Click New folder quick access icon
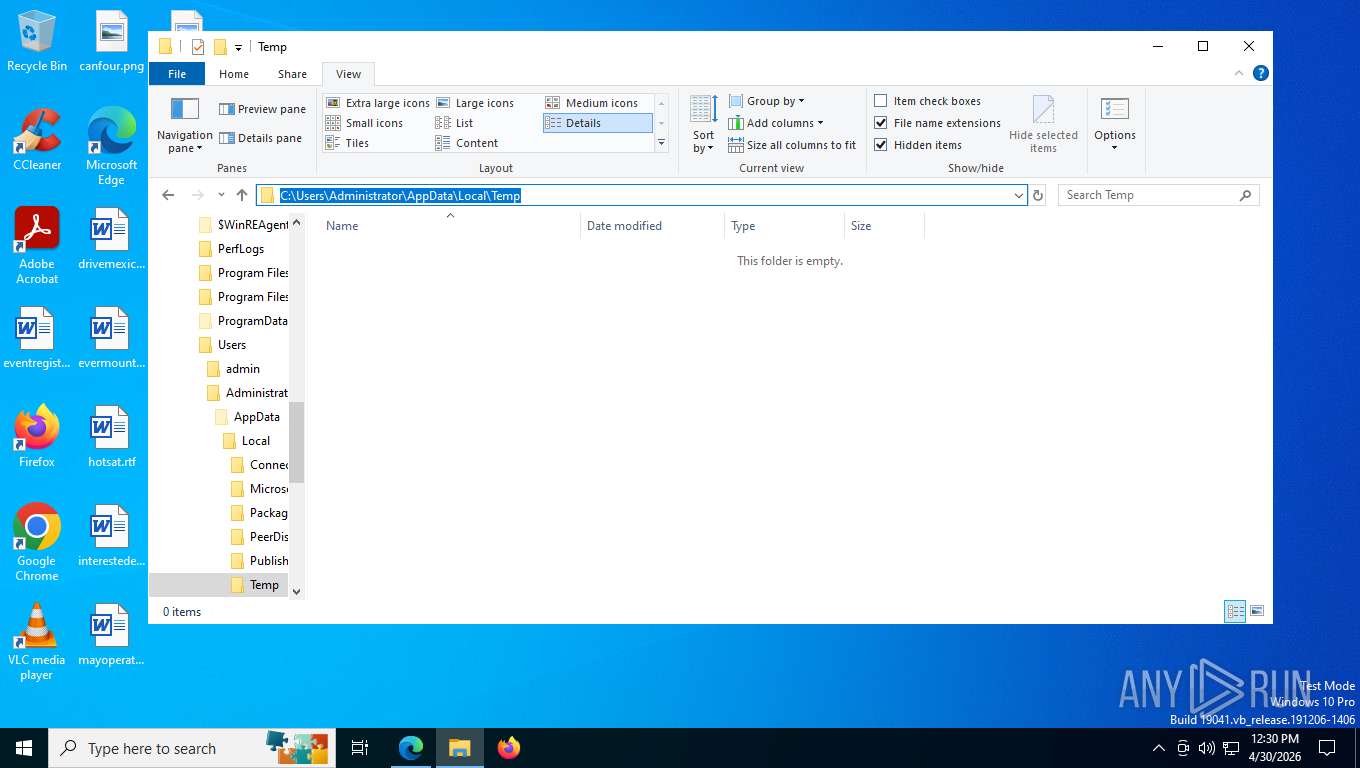The height and width of the screenshot is (768, 1360). [220, 47]
